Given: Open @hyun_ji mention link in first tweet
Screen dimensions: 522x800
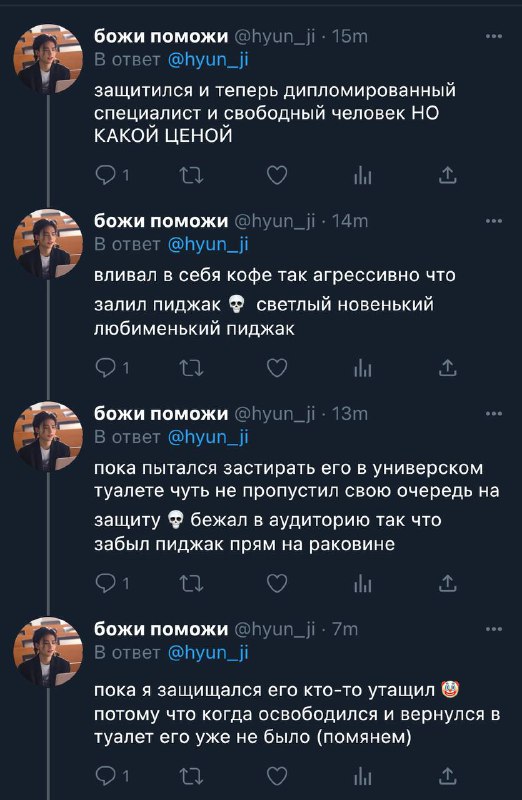Looking at the screenshot, I should (x=208, y=60).
